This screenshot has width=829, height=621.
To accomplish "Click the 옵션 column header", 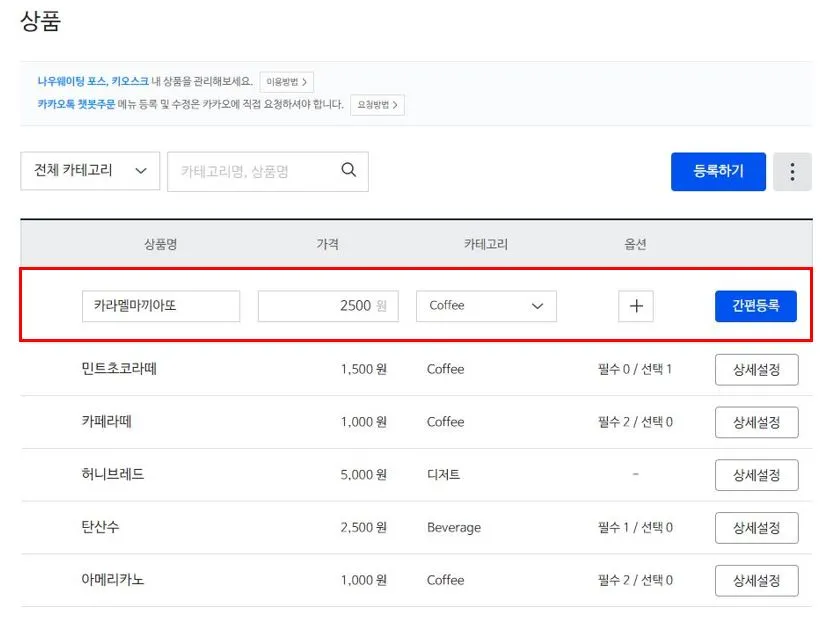I will (635, 244).
